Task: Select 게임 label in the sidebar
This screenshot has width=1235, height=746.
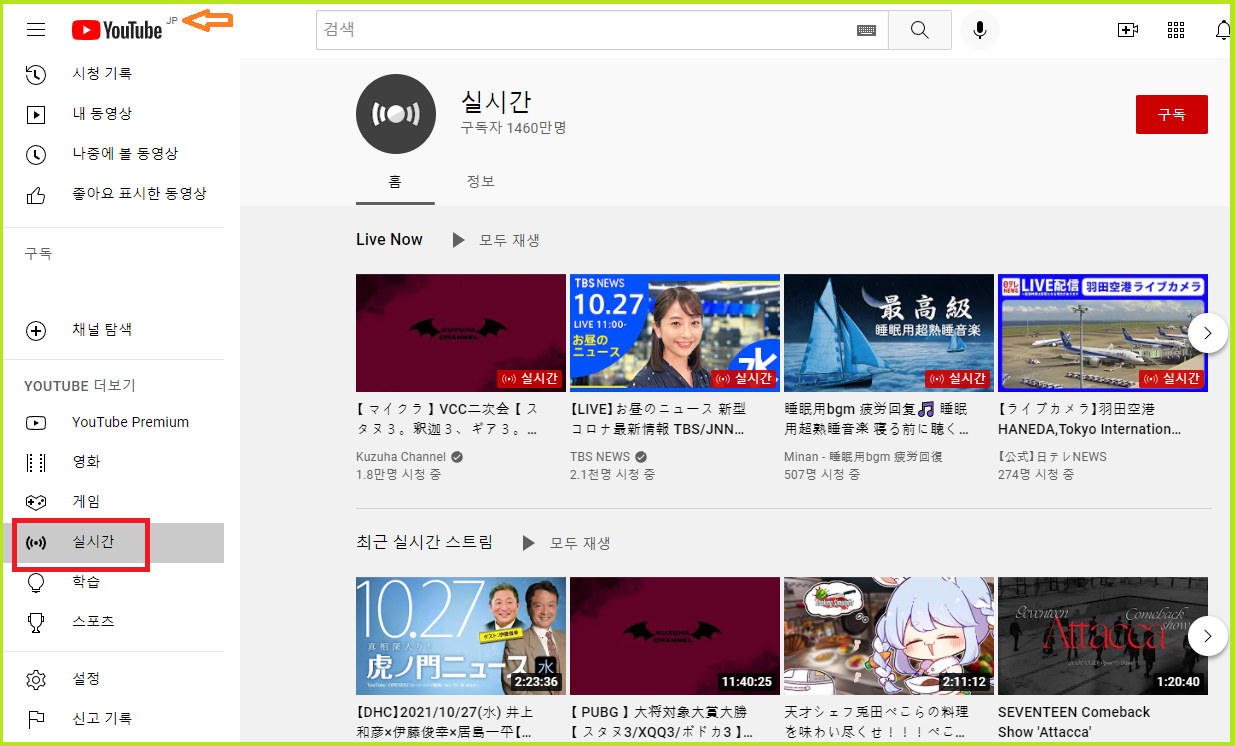Action: 86,501
